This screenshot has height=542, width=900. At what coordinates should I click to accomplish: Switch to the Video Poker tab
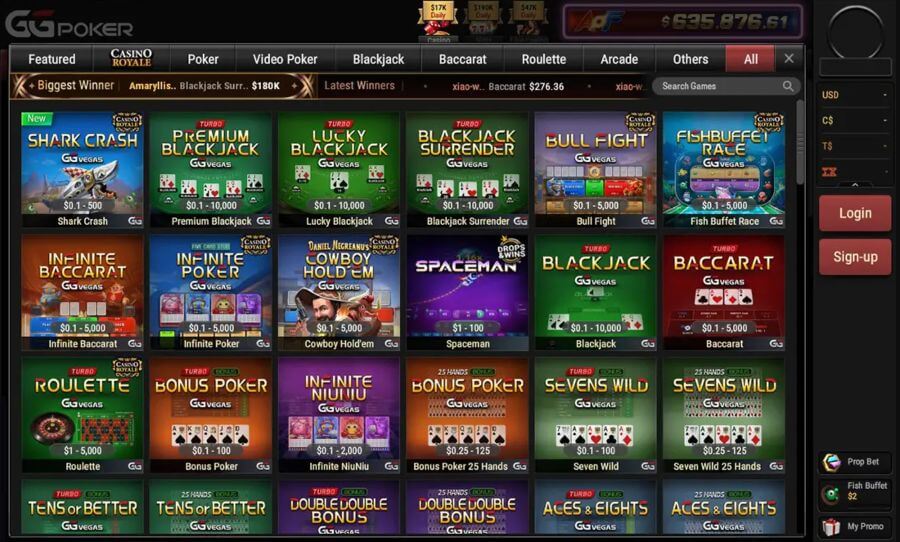[x=285, y=59]
